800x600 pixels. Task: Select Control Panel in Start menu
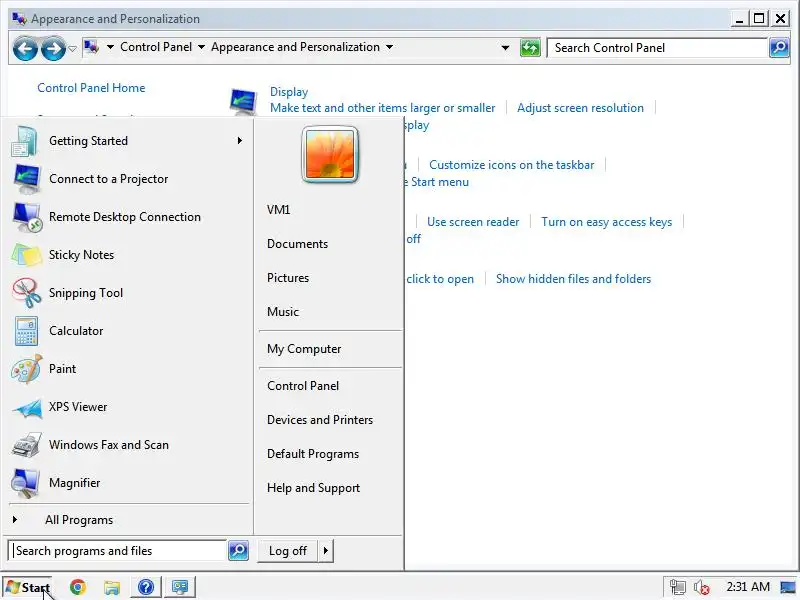pos(303,386)
